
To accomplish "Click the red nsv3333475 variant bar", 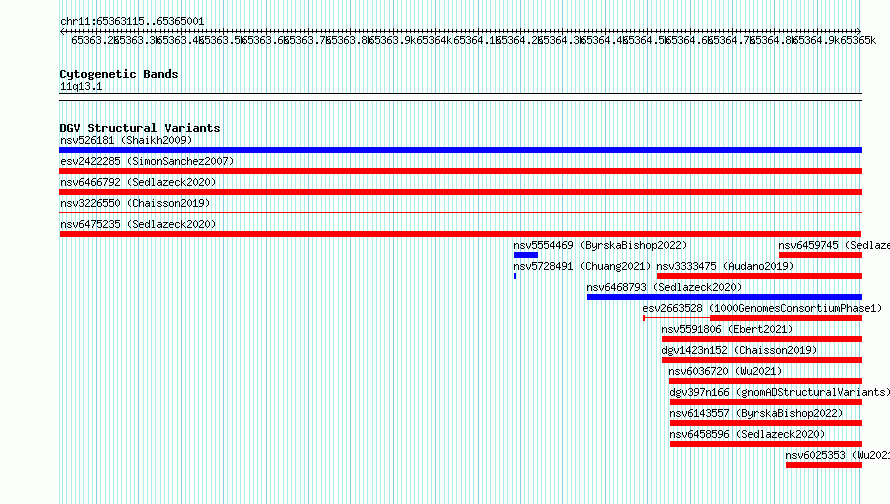I will pos(759,276).
